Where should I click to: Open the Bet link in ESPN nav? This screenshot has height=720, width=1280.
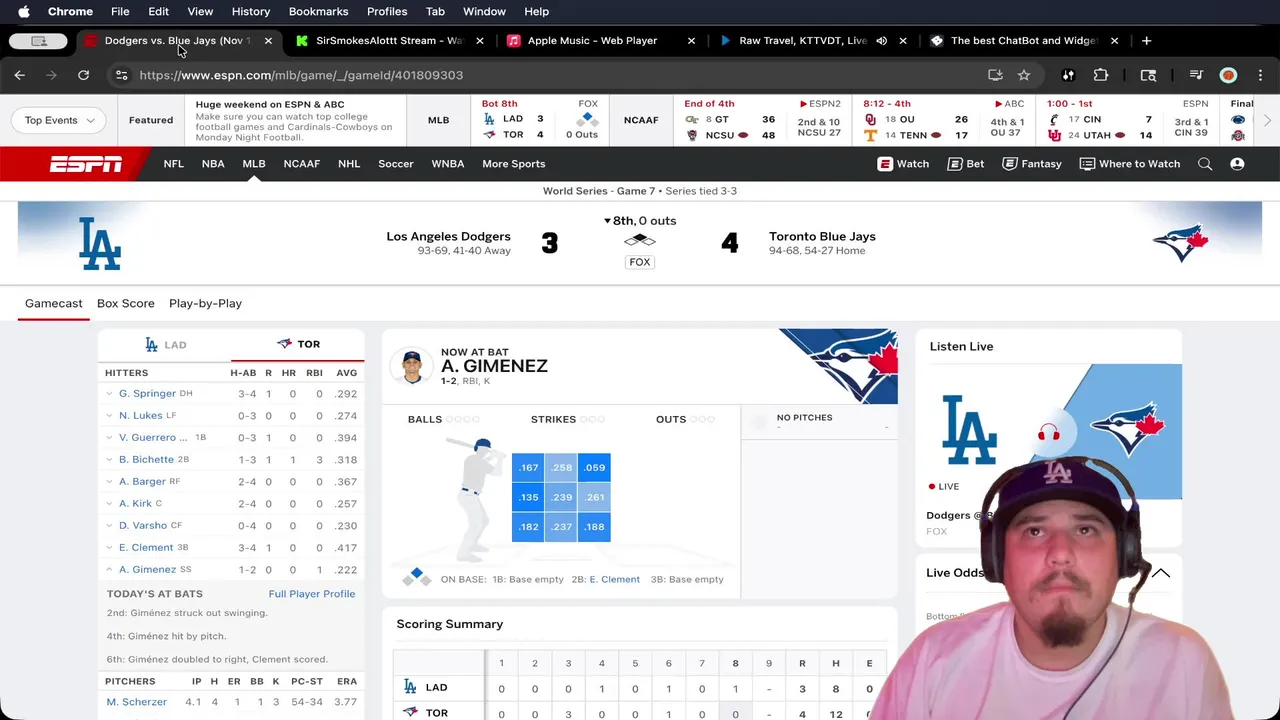click(965, 164)
